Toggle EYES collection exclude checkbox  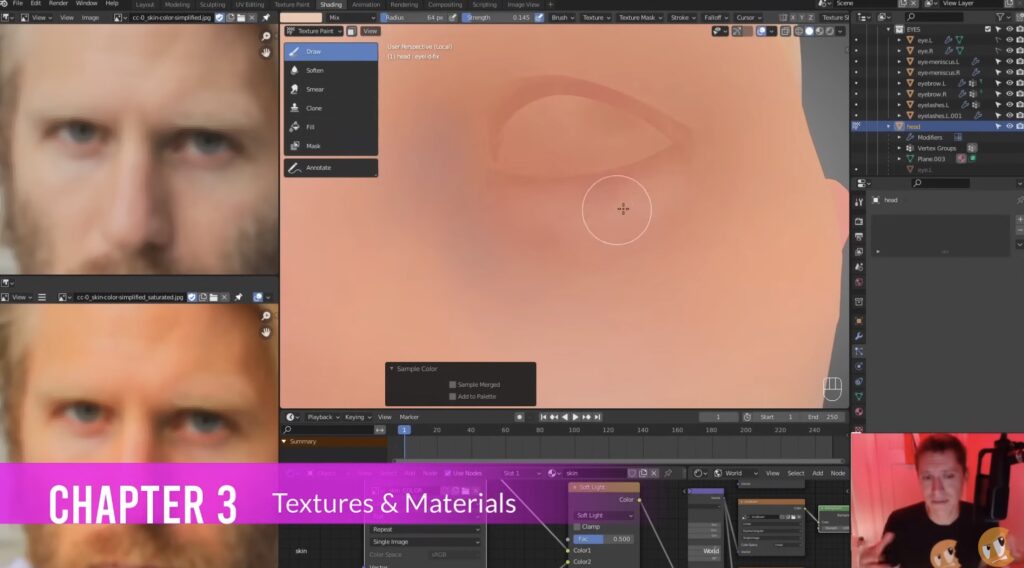click(987, 29)
